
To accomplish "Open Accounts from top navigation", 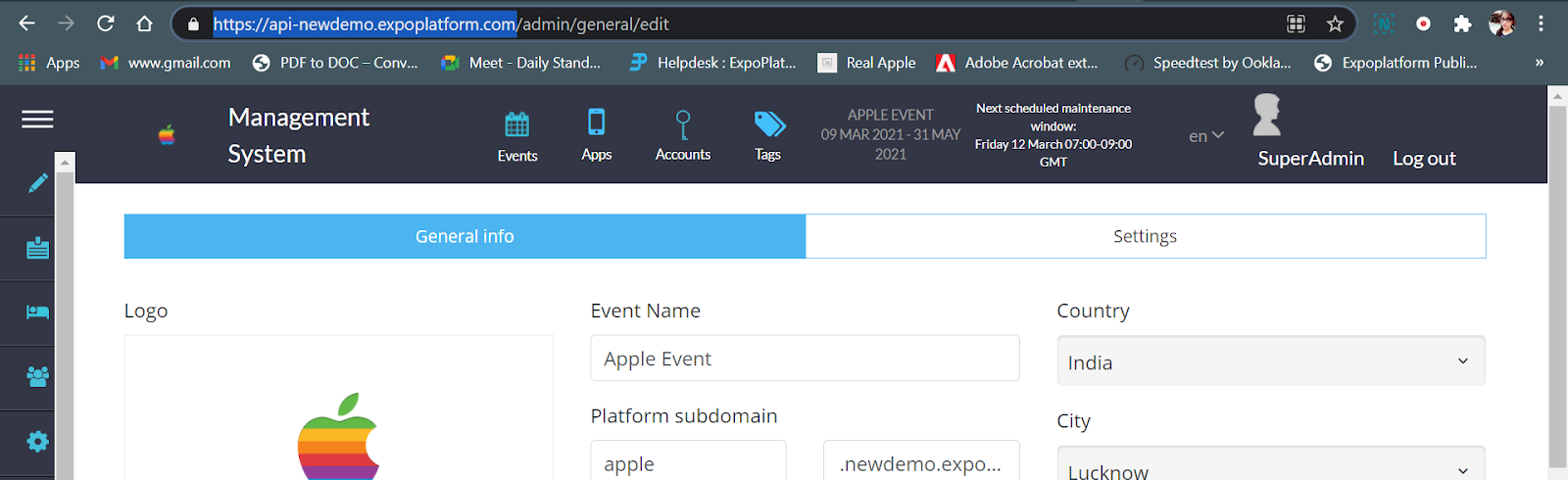I will [683, 135].
